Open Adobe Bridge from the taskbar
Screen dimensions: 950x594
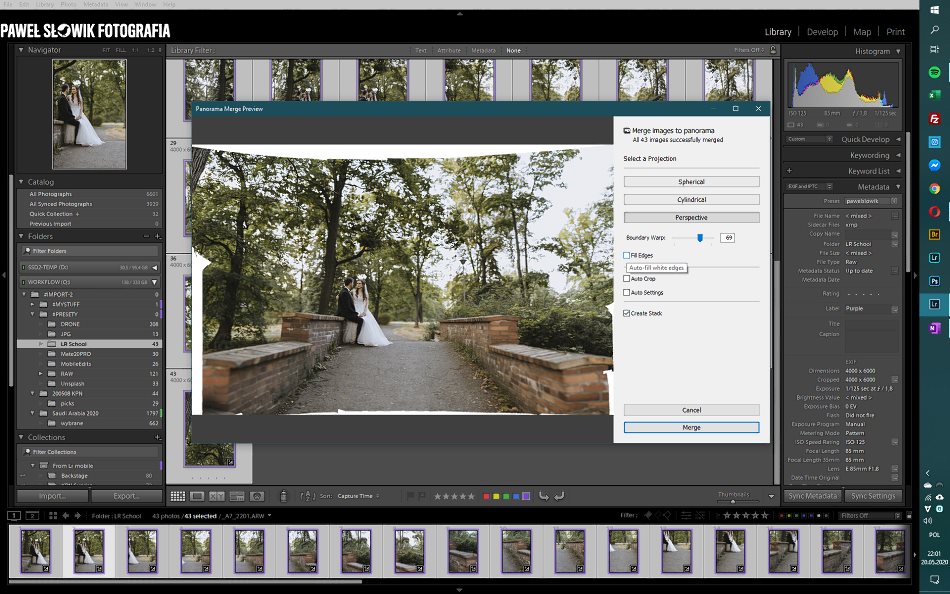coord(934,234)
